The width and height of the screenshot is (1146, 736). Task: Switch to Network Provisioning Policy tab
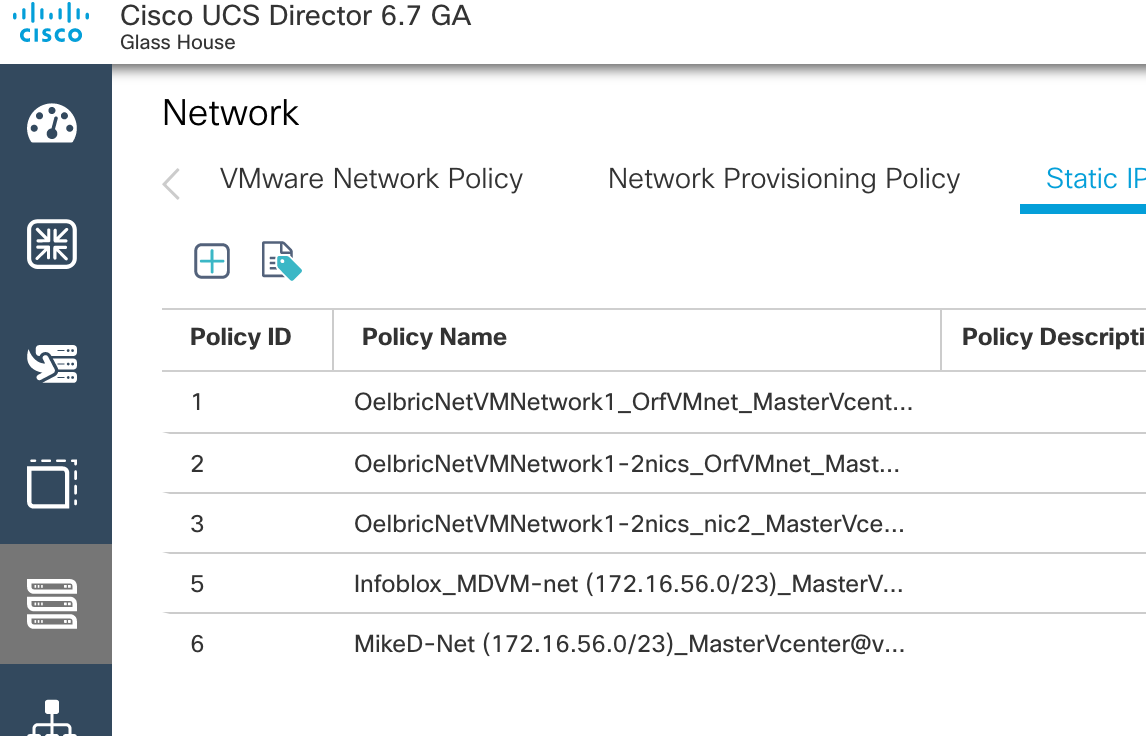[x=784, y=179]
